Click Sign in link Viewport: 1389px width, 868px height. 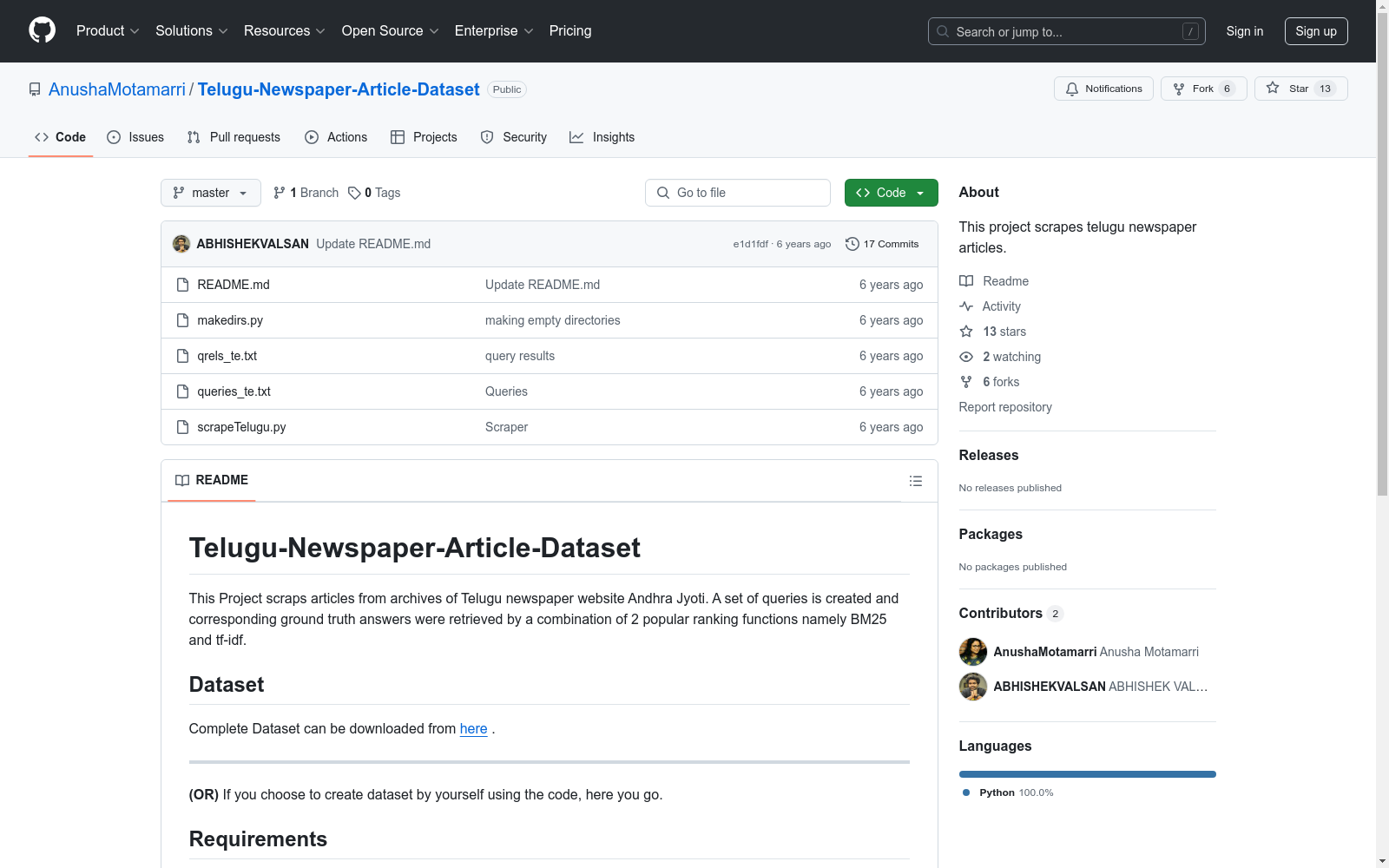1245,31
